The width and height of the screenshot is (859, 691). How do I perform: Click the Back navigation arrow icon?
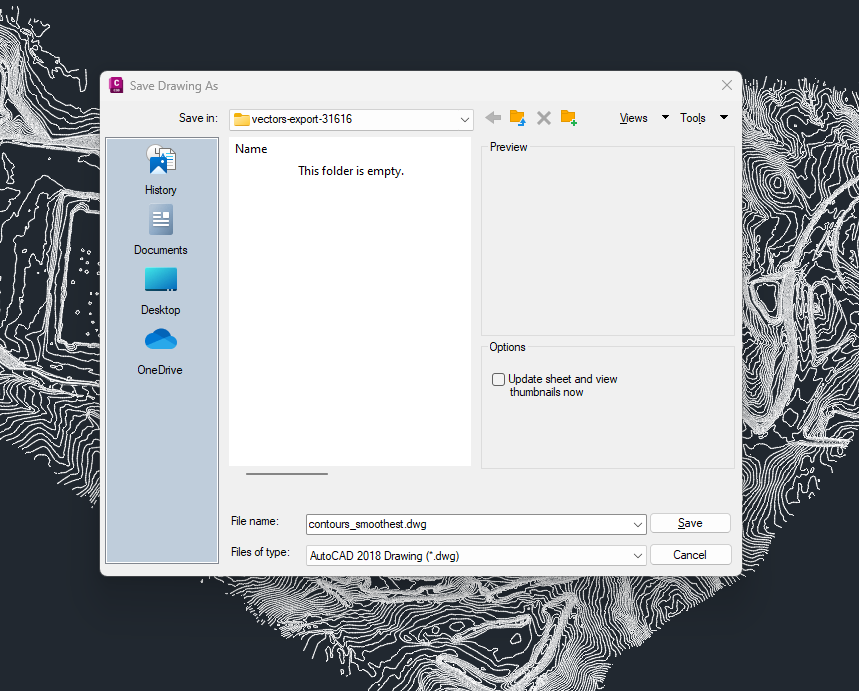coord(493,118)
